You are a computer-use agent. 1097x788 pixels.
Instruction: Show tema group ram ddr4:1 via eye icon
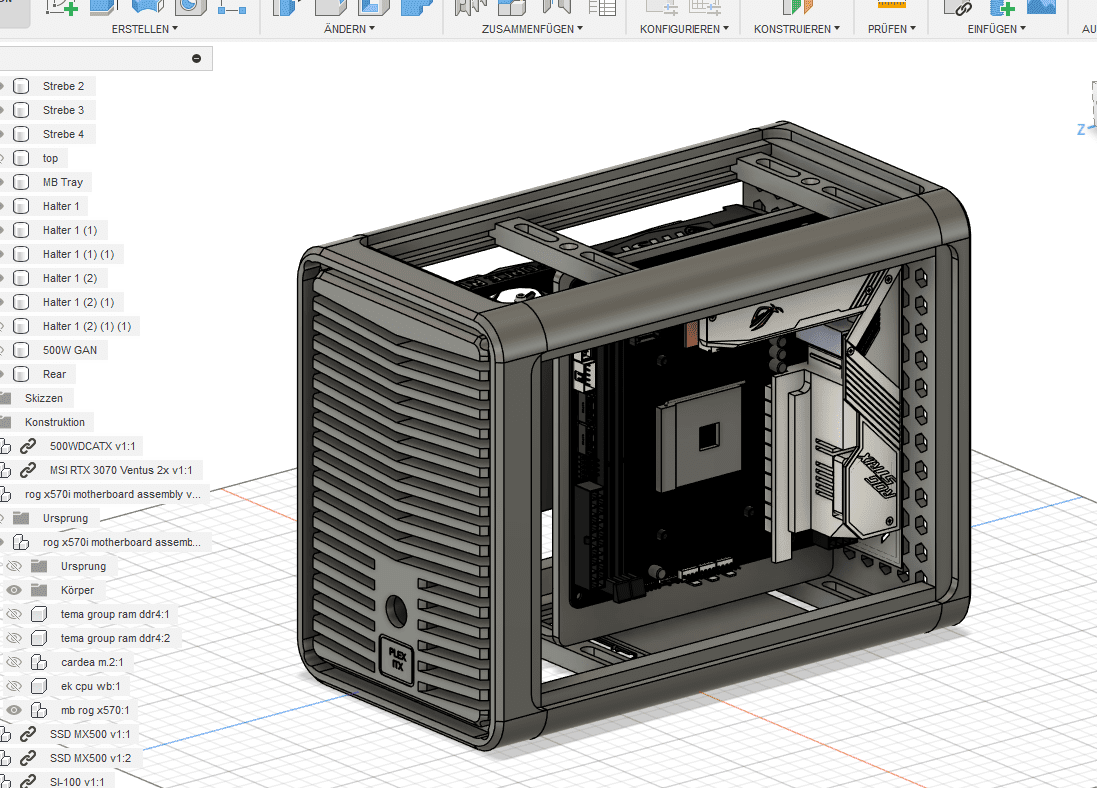coord(14,614)
